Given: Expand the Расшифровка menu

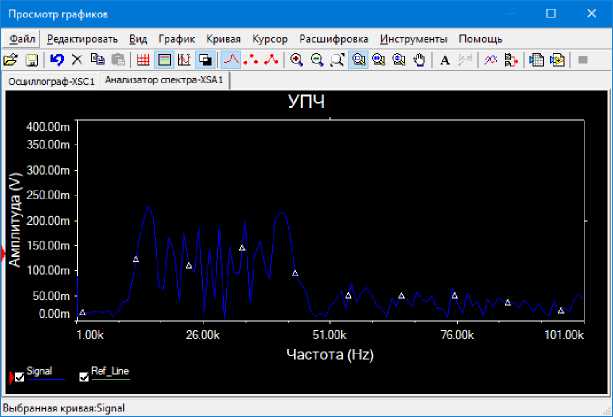Looking at the screenshot, I should (x=334, y=38).
